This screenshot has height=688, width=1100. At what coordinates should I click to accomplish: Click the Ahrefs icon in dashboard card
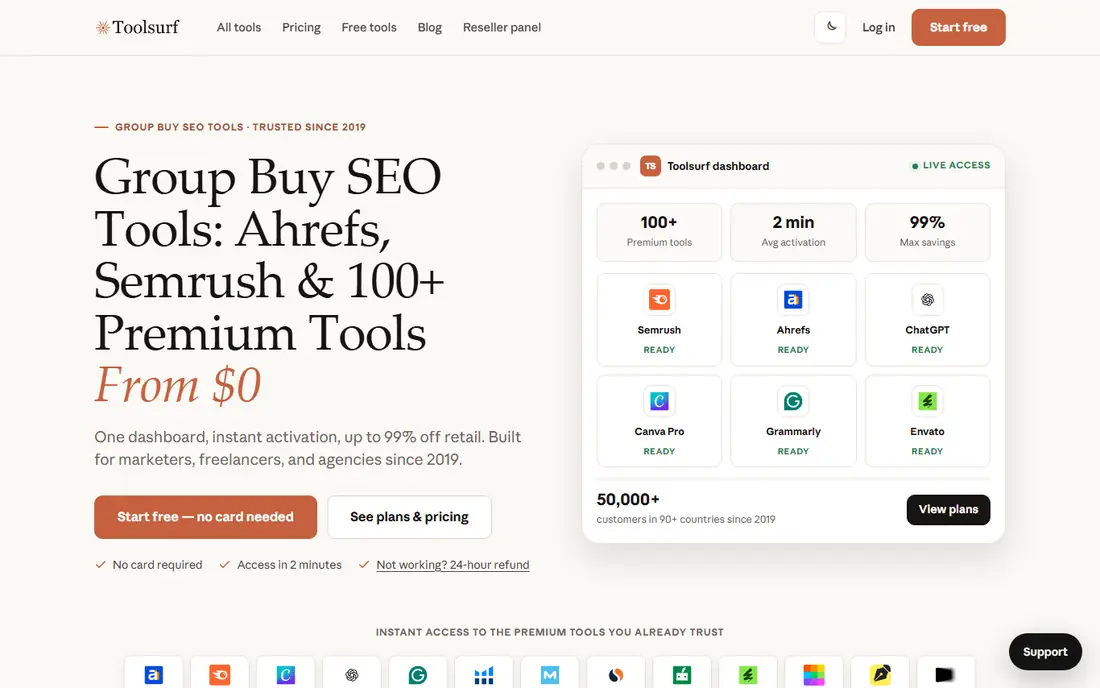(x=793, y=299)
